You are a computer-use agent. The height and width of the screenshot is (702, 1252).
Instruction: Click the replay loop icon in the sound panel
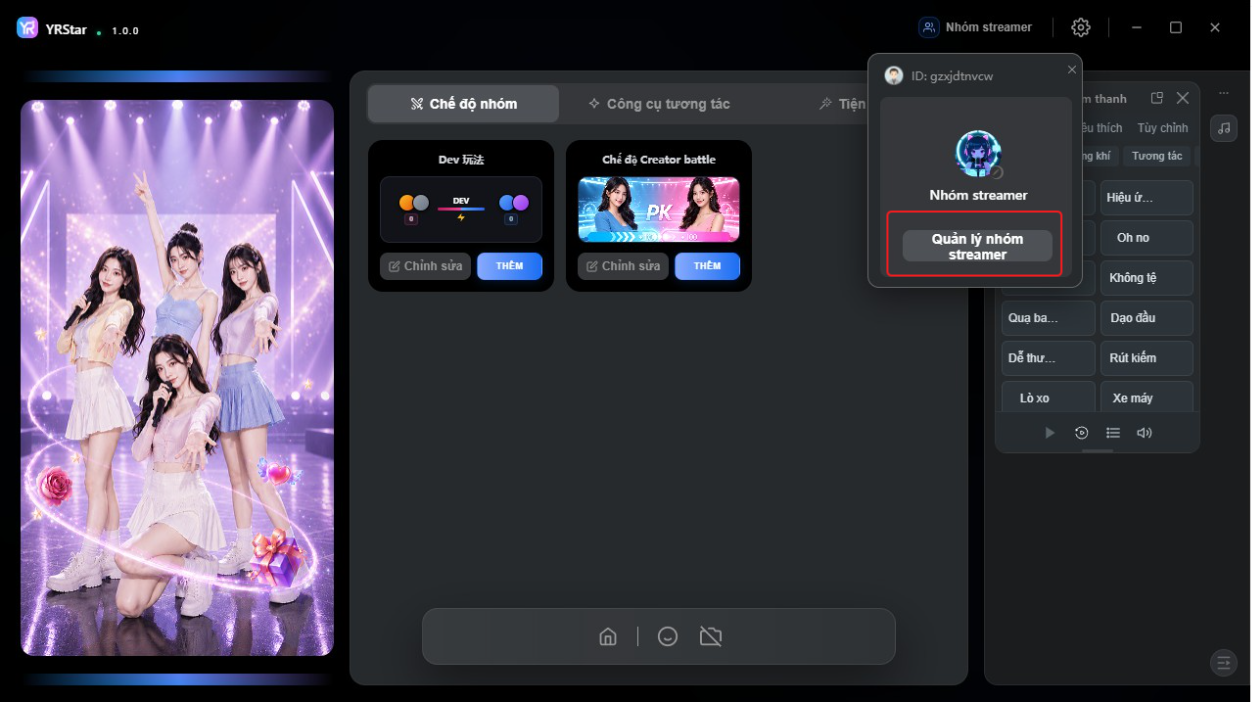coord(1081,433)
